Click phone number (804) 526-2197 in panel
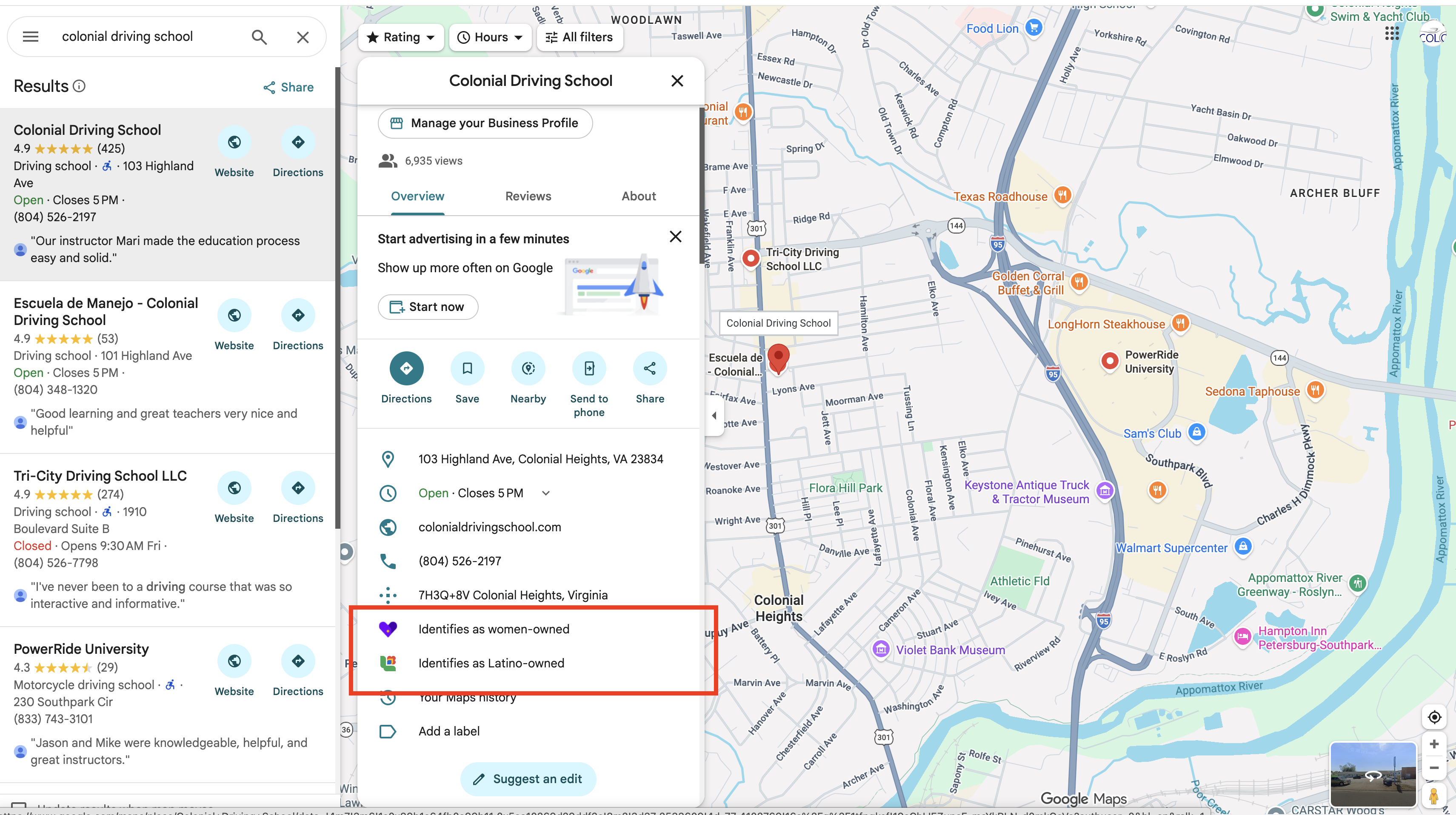This screenshot has height=815, width=1456. tap(460, 561)
